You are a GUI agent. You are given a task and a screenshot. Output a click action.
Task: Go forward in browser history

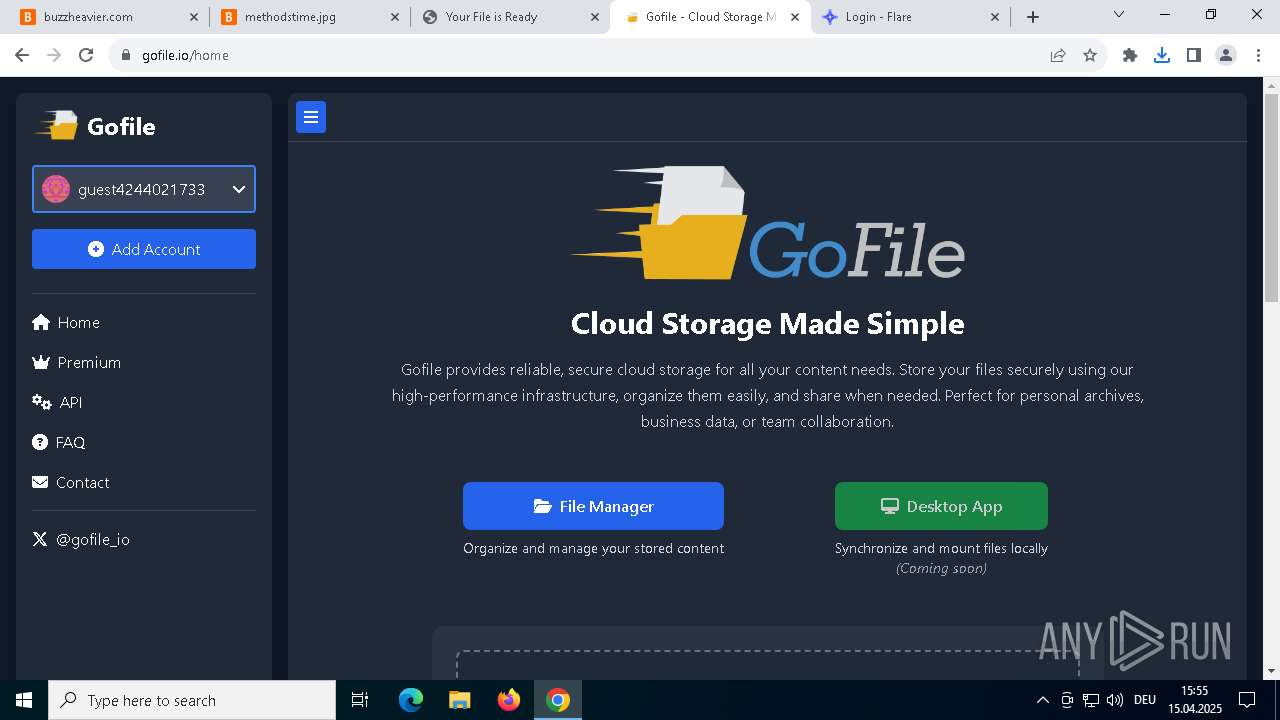(54, 55)
